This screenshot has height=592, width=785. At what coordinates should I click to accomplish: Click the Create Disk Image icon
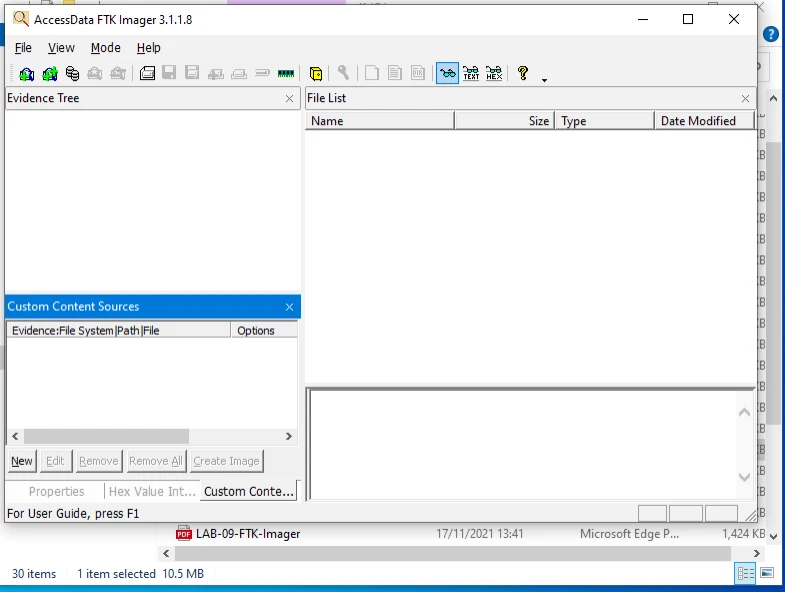coord(147,73)
